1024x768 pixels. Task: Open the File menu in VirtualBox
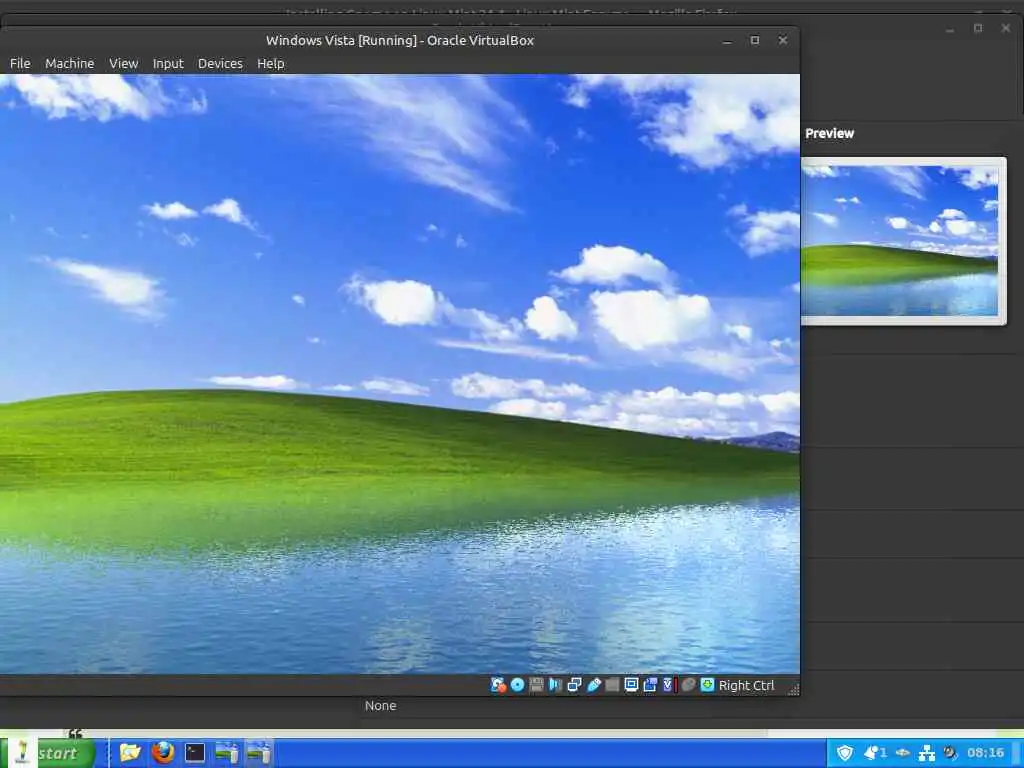[x=20, y=63]
